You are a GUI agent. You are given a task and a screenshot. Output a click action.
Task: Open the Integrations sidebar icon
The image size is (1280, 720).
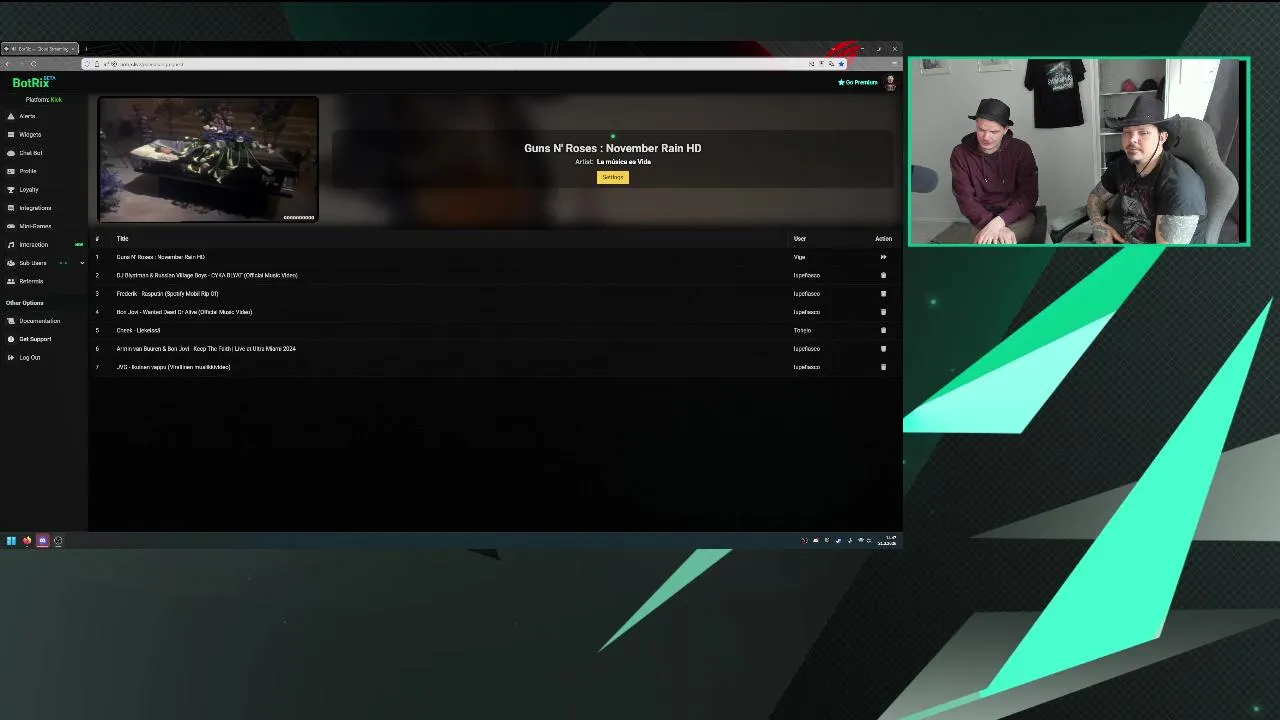click(11, 208)
